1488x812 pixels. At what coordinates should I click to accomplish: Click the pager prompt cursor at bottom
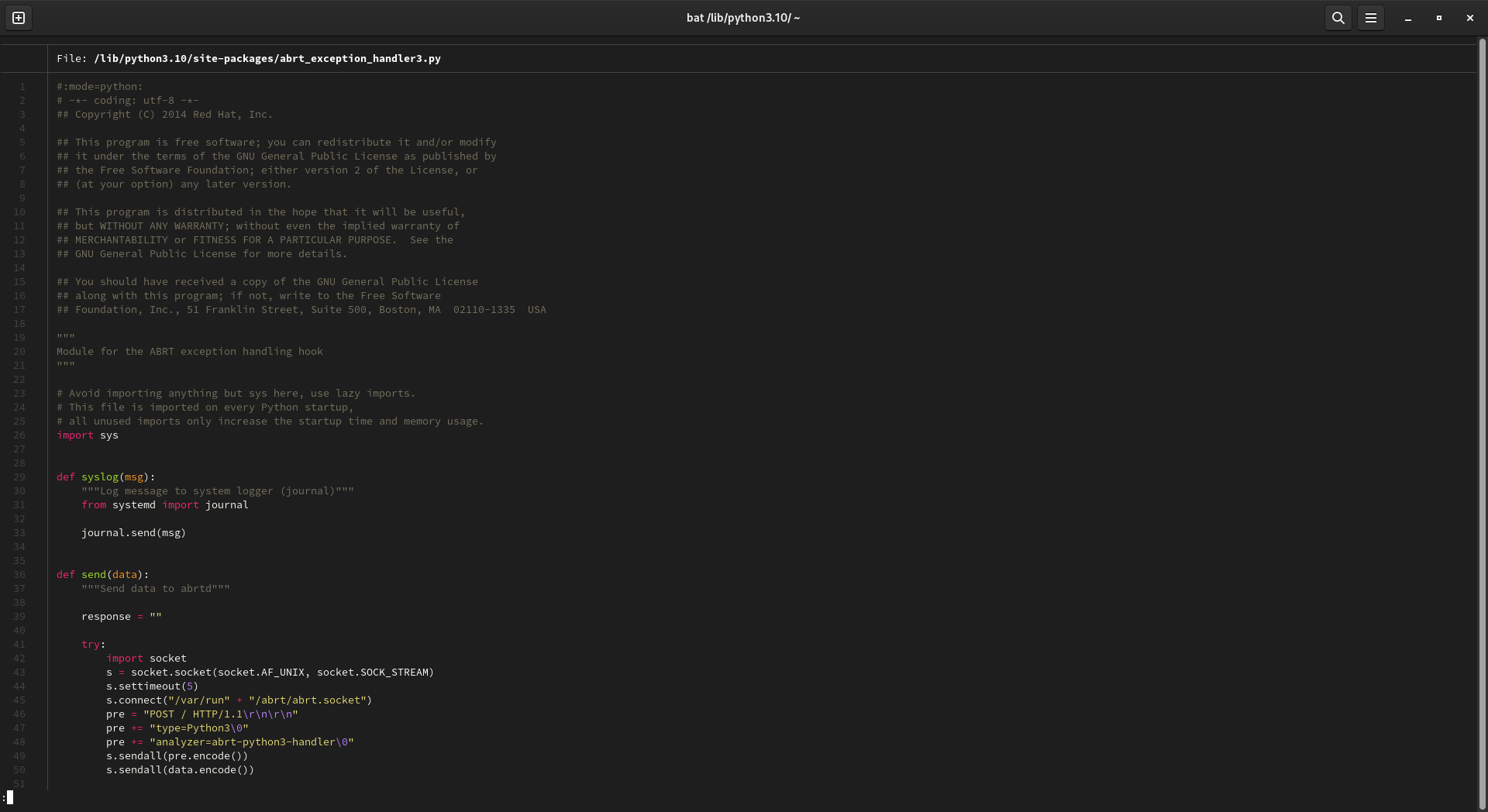coord(9,797)
